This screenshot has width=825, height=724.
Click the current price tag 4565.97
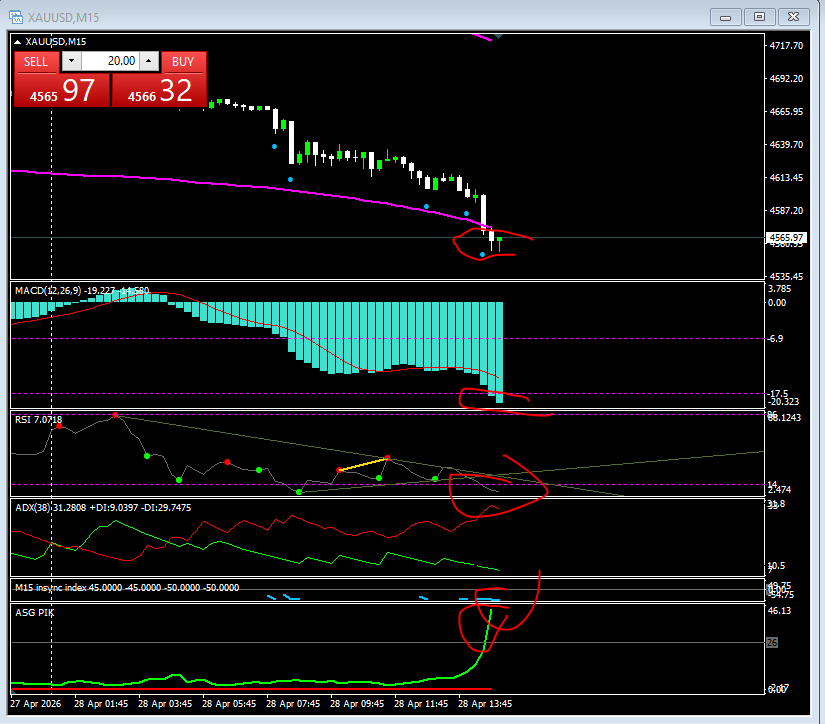coord(789,236)
